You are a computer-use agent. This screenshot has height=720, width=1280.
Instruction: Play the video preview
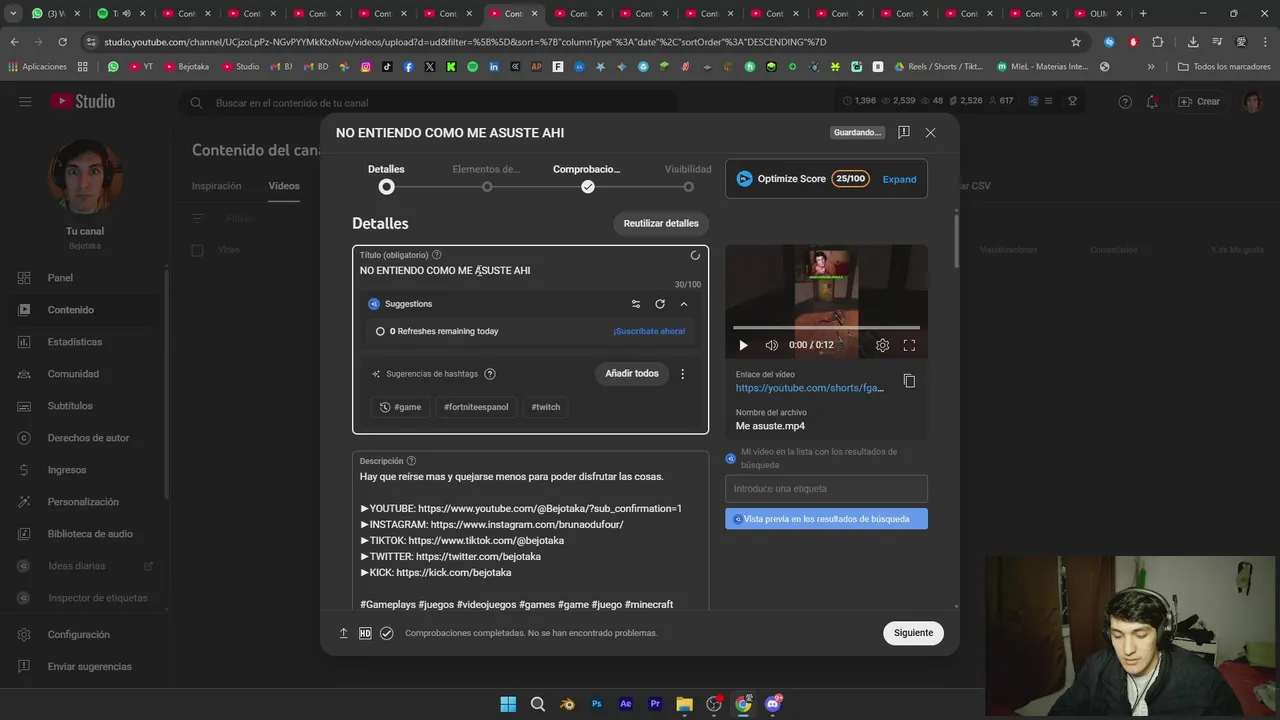tap(743, 345)
